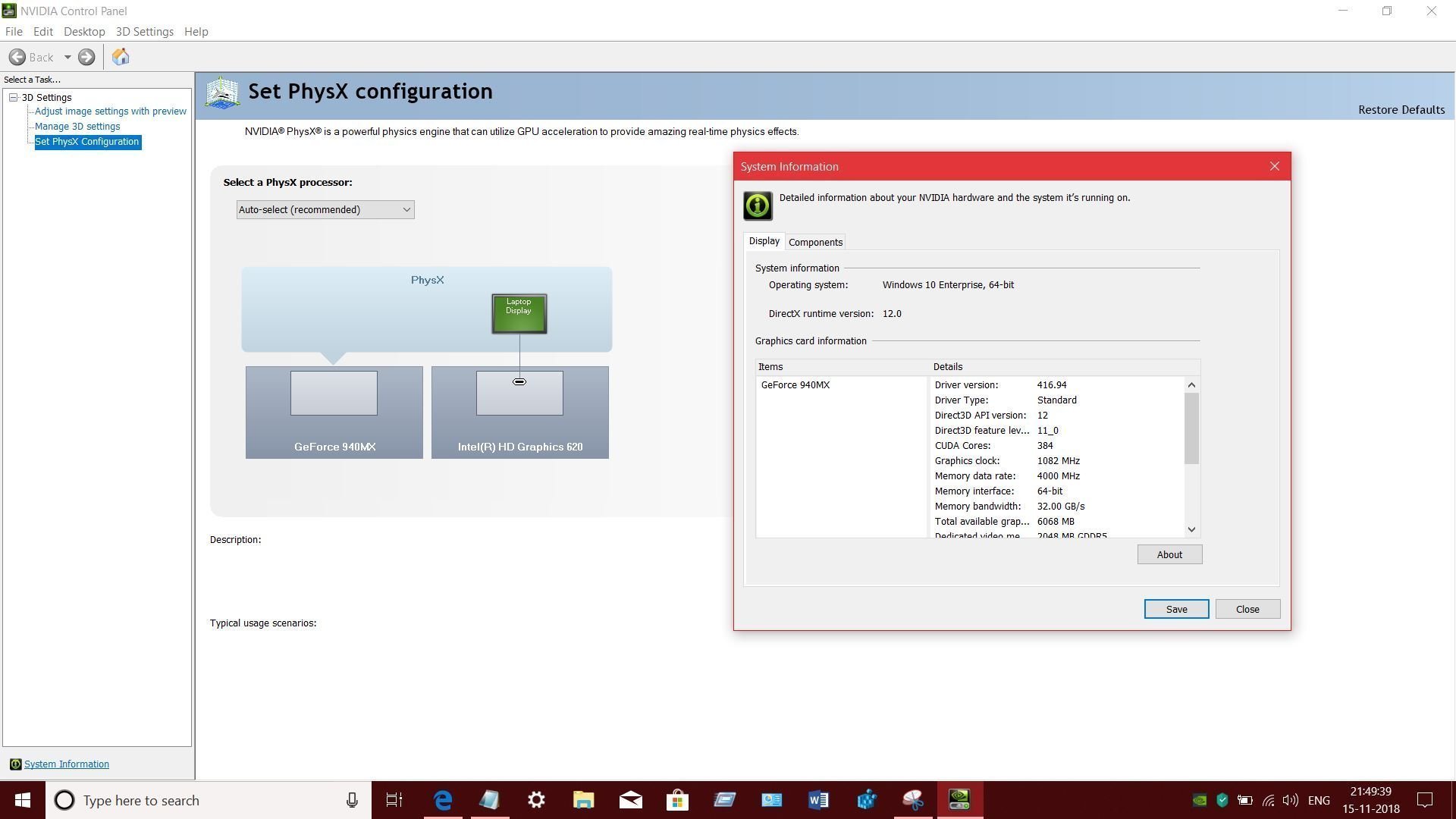
Task: Click the NVIDIA tray icon in system tray
Action: tap(1200, 801)
